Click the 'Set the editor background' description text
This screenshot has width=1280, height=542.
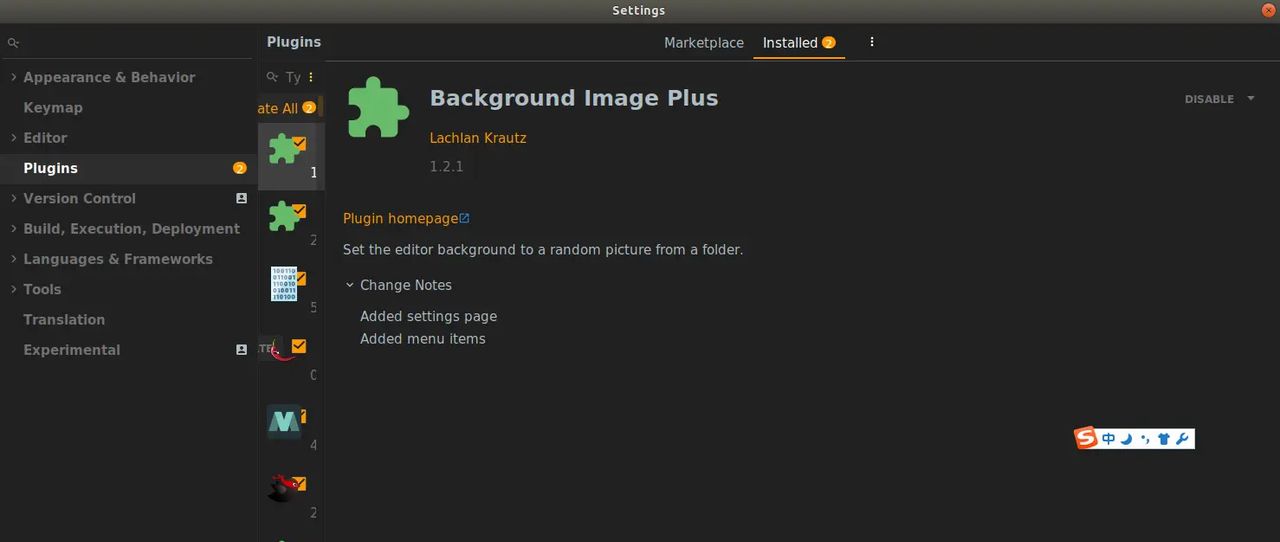click(543, 250)
